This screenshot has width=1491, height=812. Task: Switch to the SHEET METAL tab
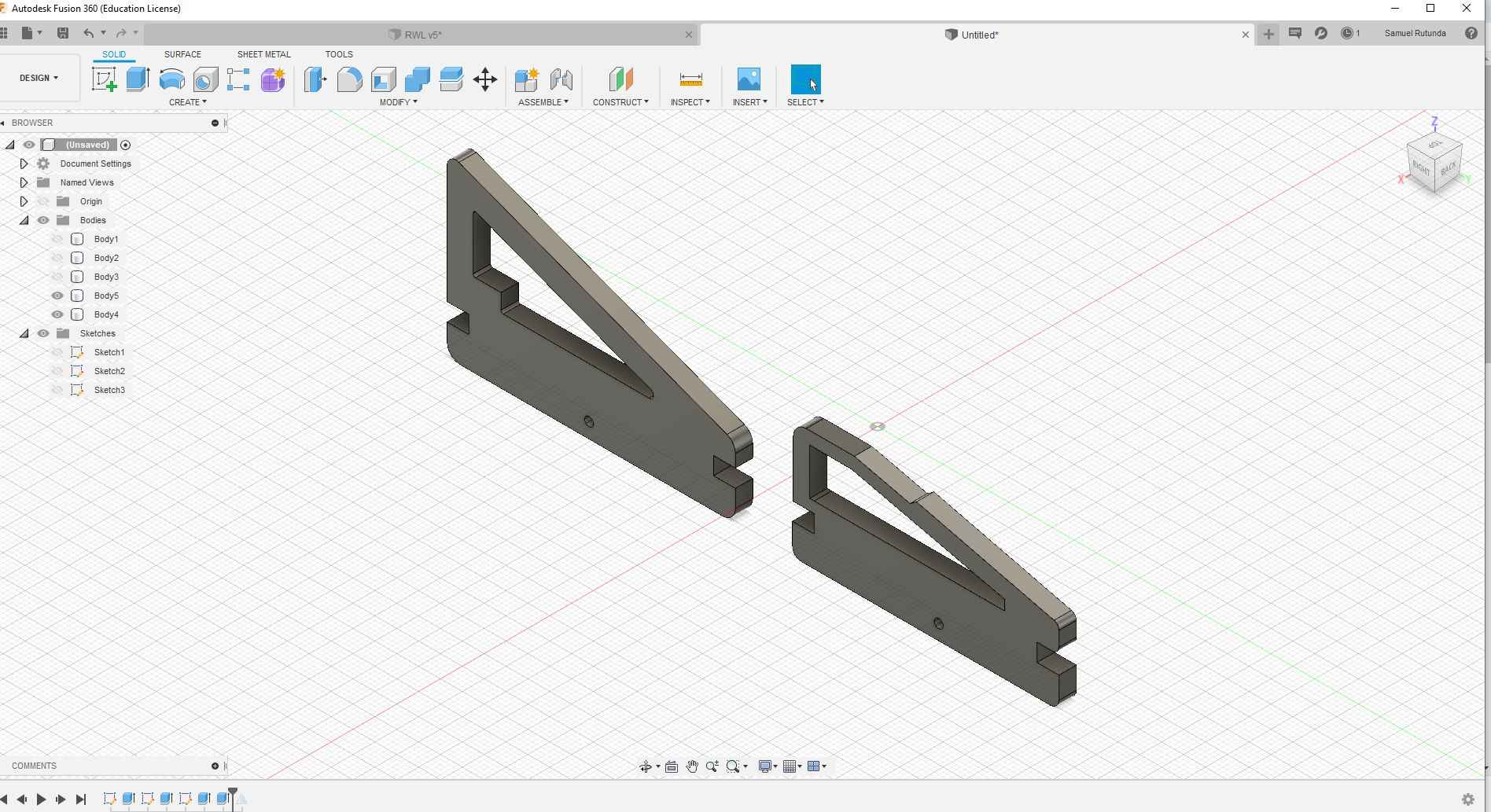[x=263, y=54]
